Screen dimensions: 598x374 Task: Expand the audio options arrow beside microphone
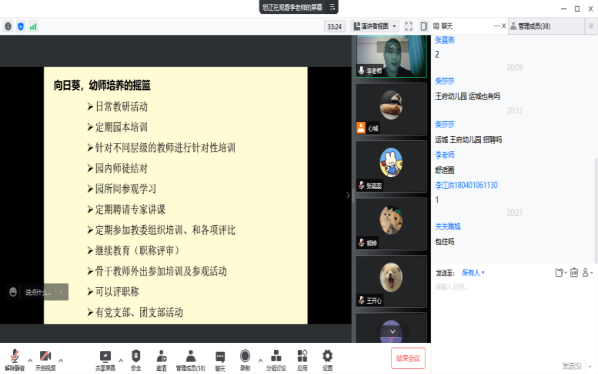(30, 360)
